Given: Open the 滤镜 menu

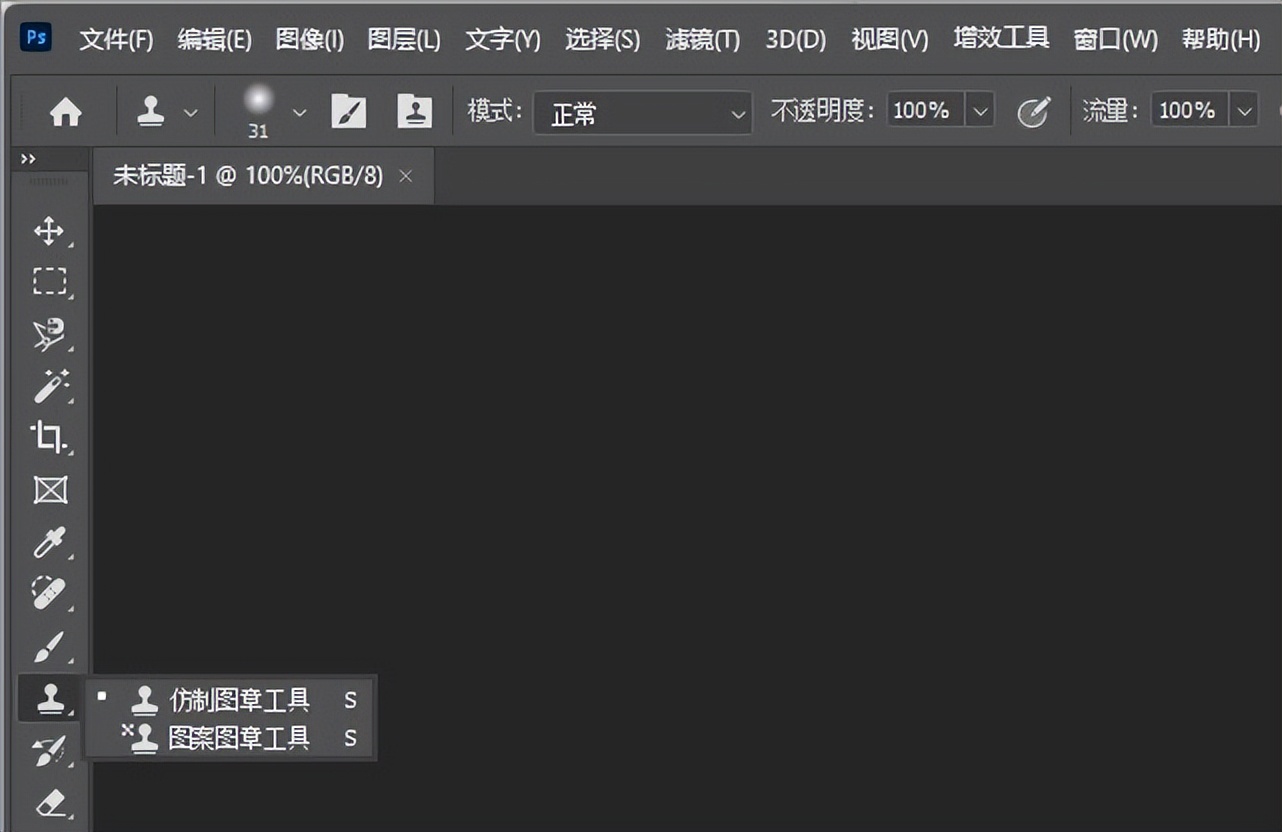Looking at the screenshot, I should point(701,39).
